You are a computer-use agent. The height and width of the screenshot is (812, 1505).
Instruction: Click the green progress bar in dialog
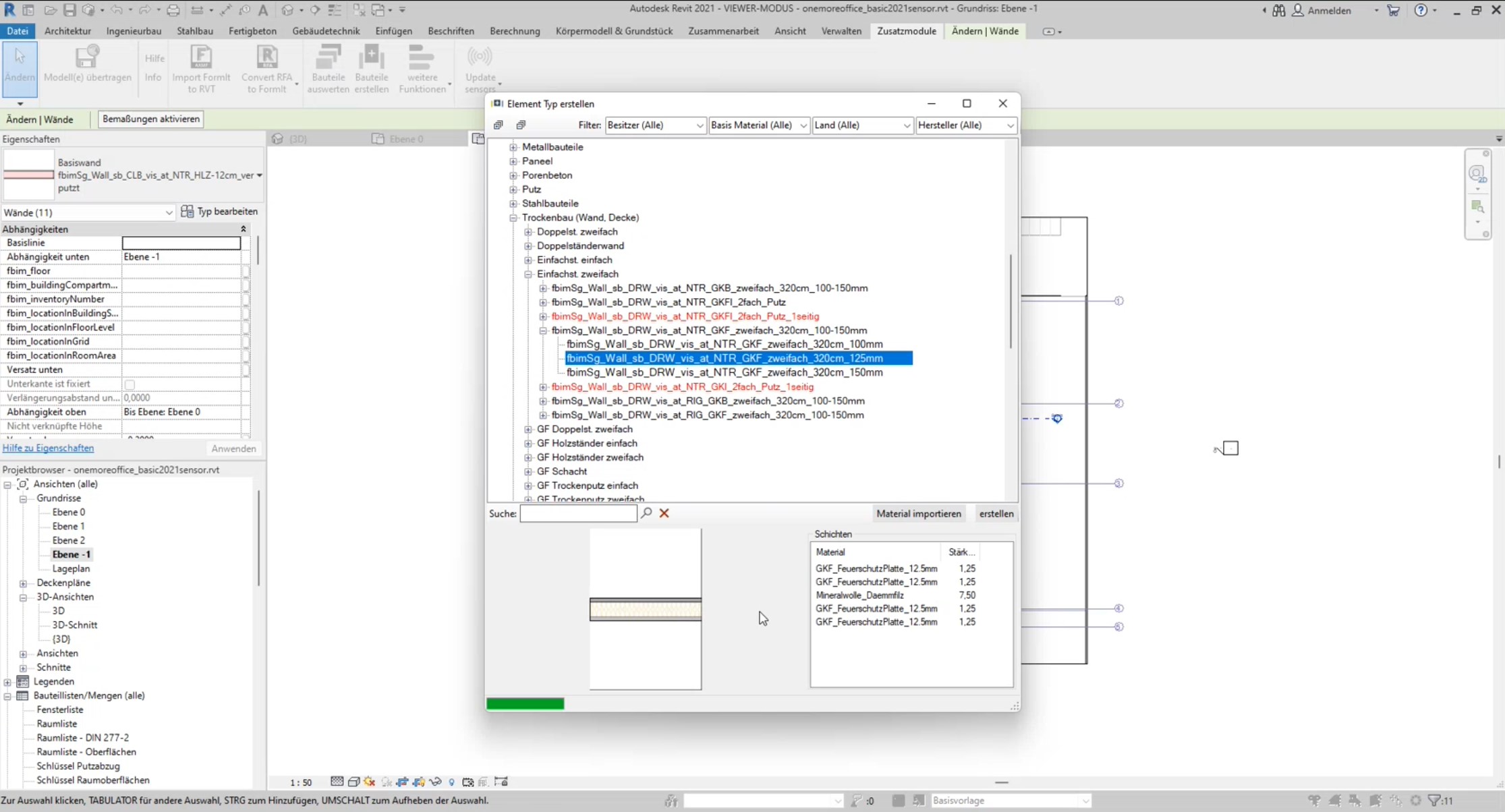point(525,704)
